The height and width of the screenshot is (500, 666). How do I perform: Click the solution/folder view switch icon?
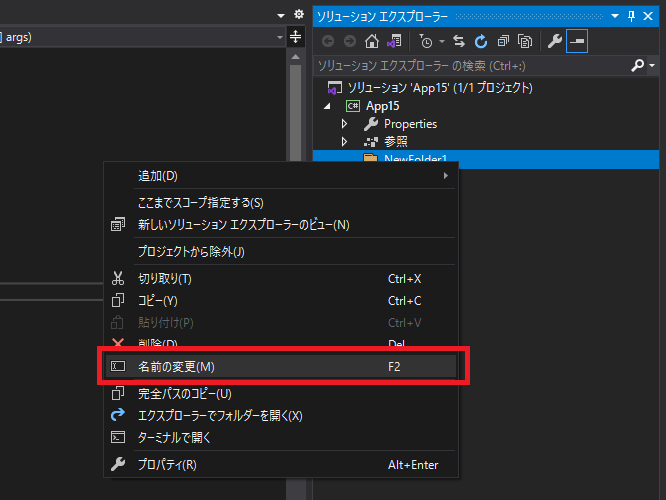pyautogui.click(x=394, y=41)
